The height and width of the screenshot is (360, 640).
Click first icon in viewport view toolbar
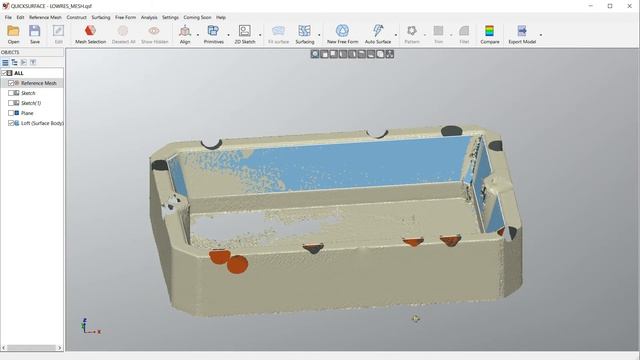coord(315,54)
